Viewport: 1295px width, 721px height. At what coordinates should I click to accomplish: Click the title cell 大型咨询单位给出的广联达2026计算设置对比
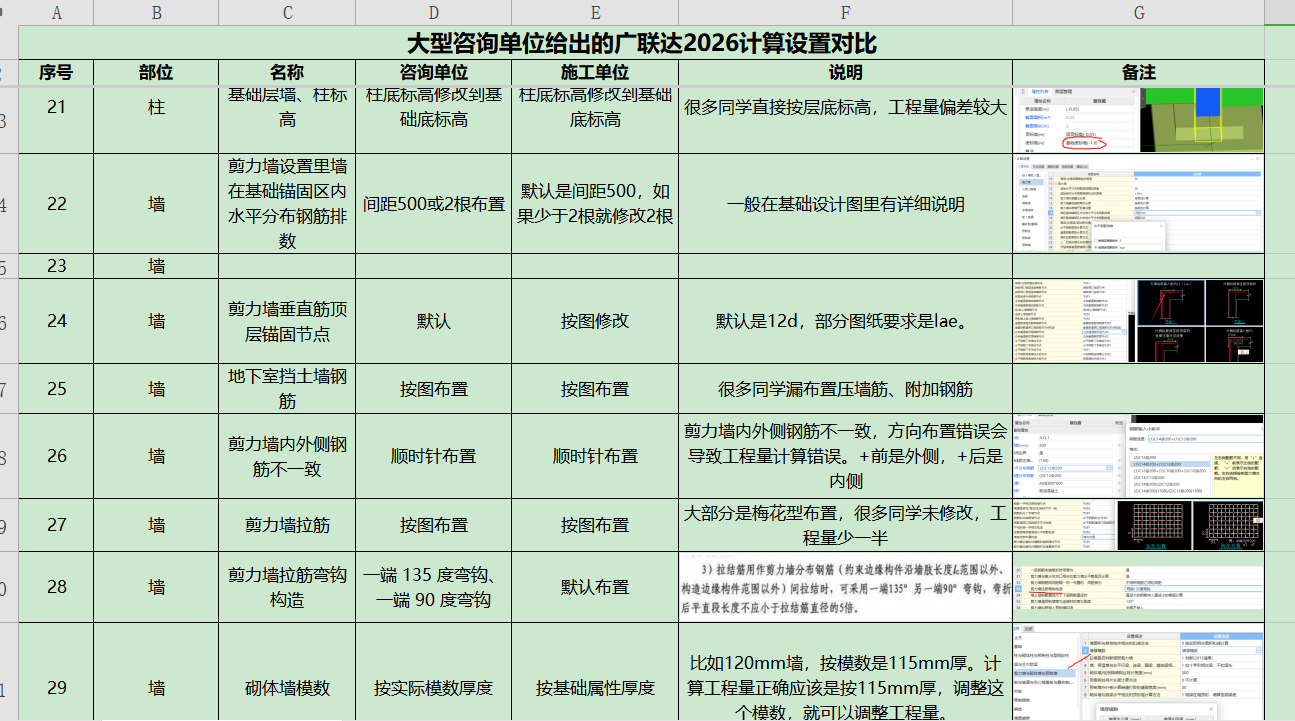point(642,43)
